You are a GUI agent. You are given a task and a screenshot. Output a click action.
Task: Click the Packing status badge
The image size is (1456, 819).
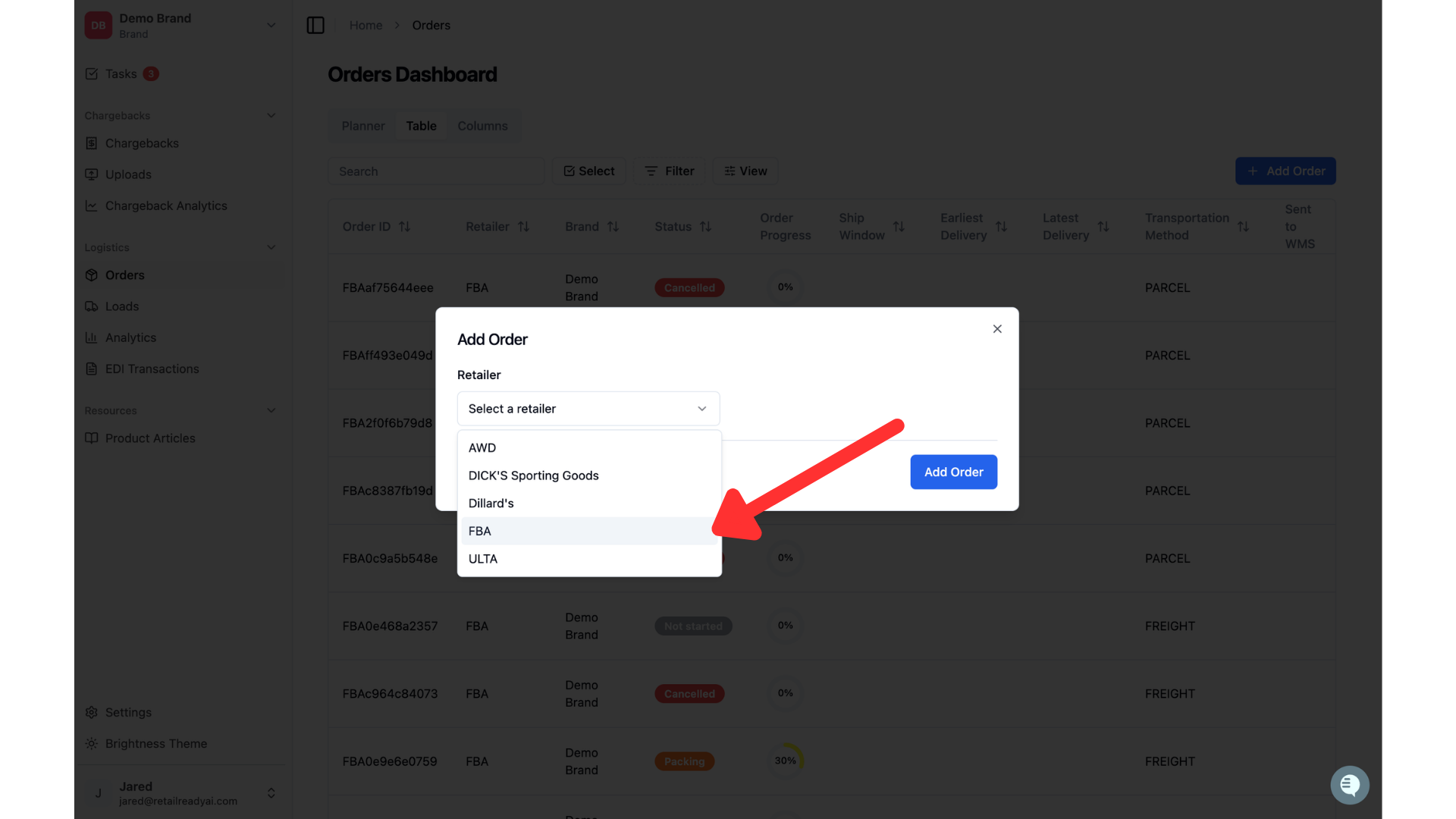click(684, 761)
